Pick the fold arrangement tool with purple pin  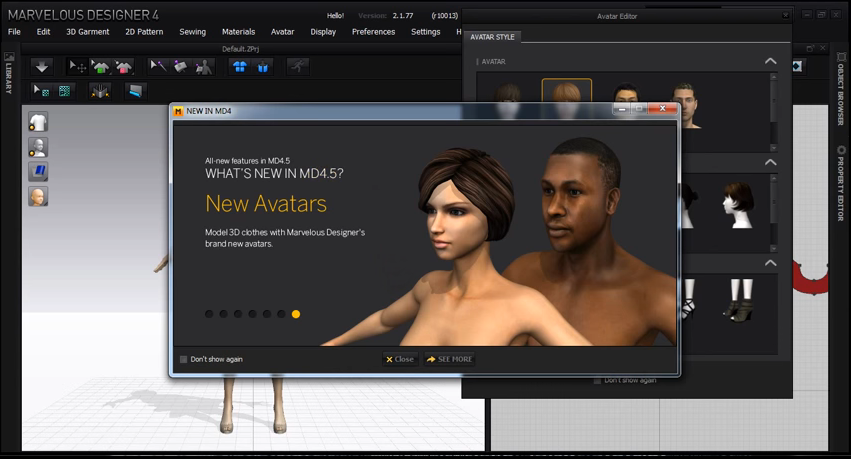coord(180,67)
